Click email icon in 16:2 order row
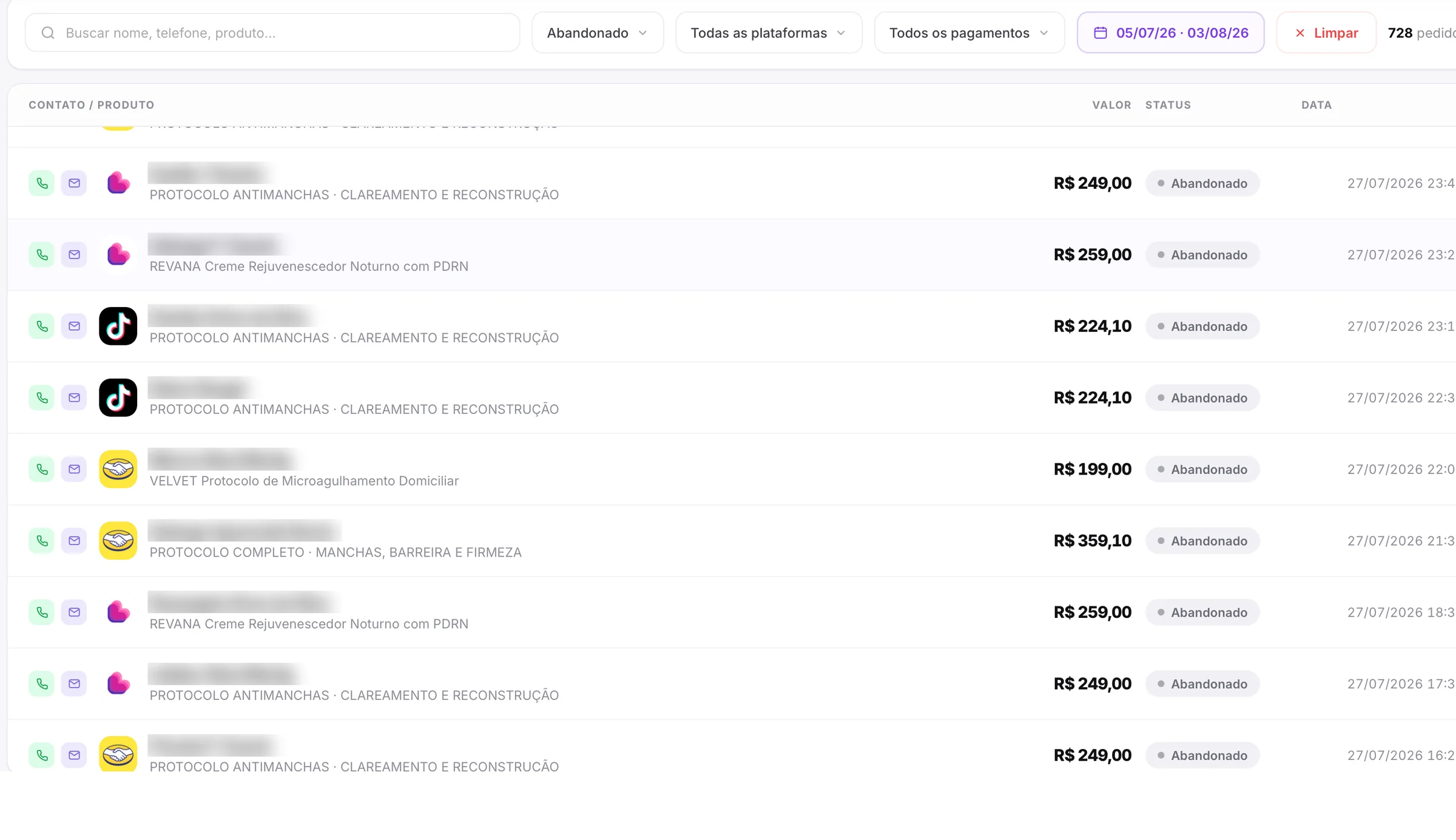 click(x=74, y=756)
